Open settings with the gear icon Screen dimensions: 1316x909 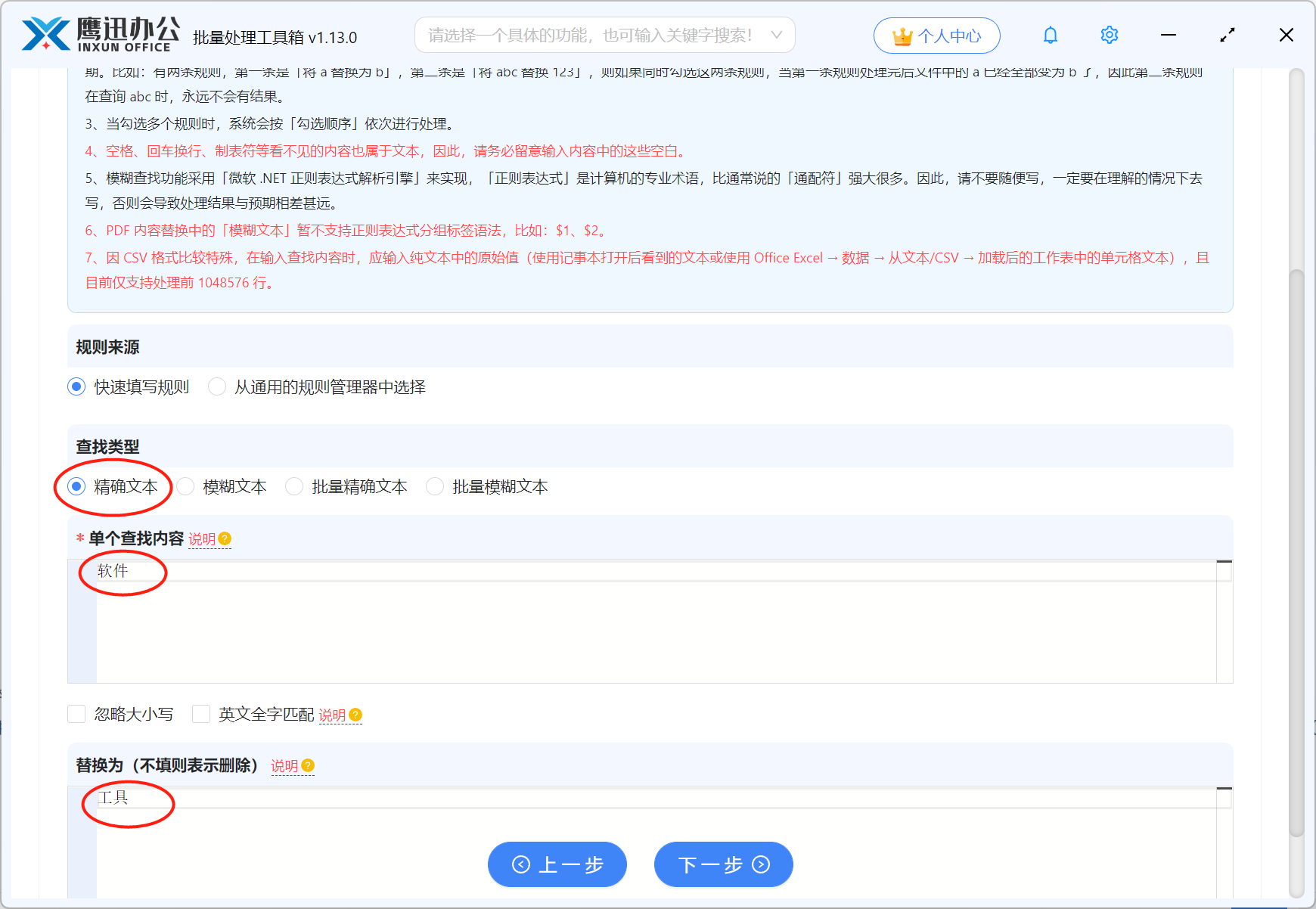pos(1109,34)
